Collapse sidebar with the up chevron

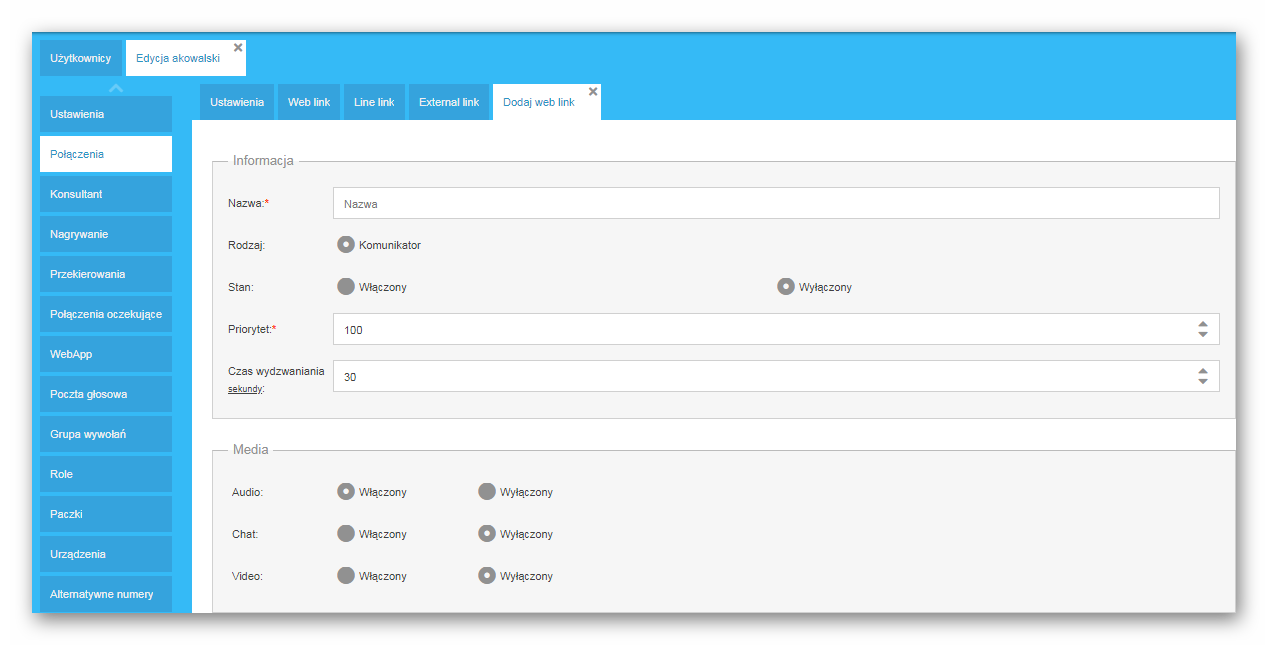pos(116,89)
